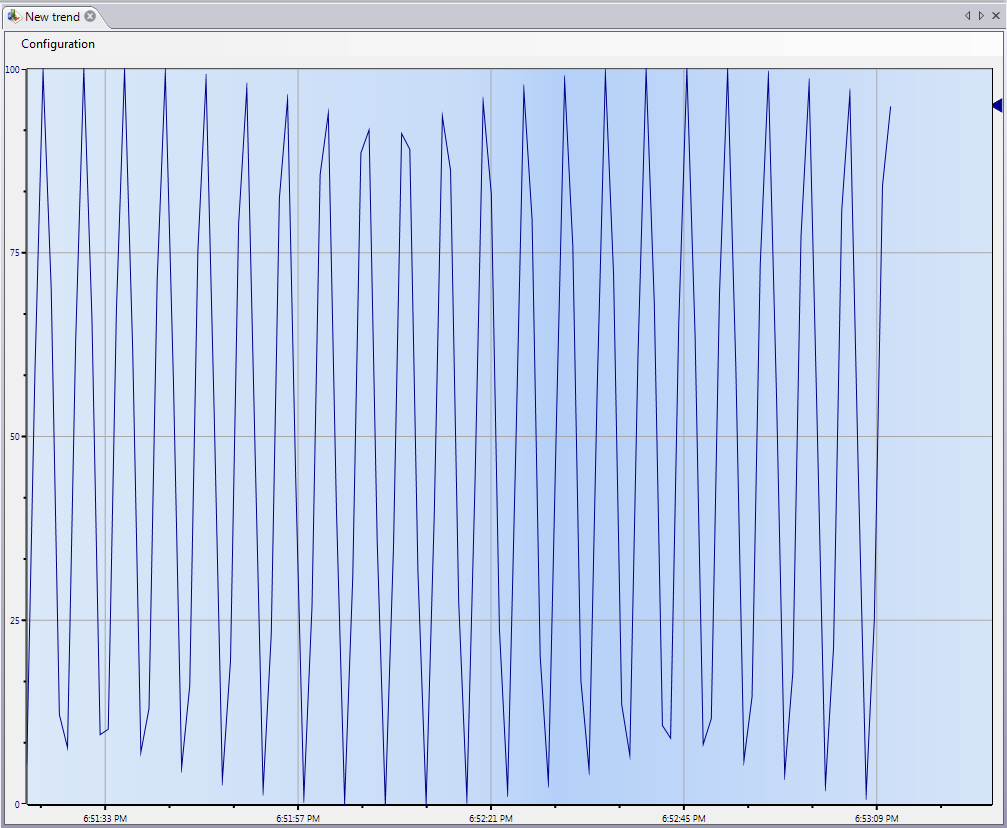Click the blue triangle value marker
Viewport: 1007px width, 828px height.
coord(996,105)
